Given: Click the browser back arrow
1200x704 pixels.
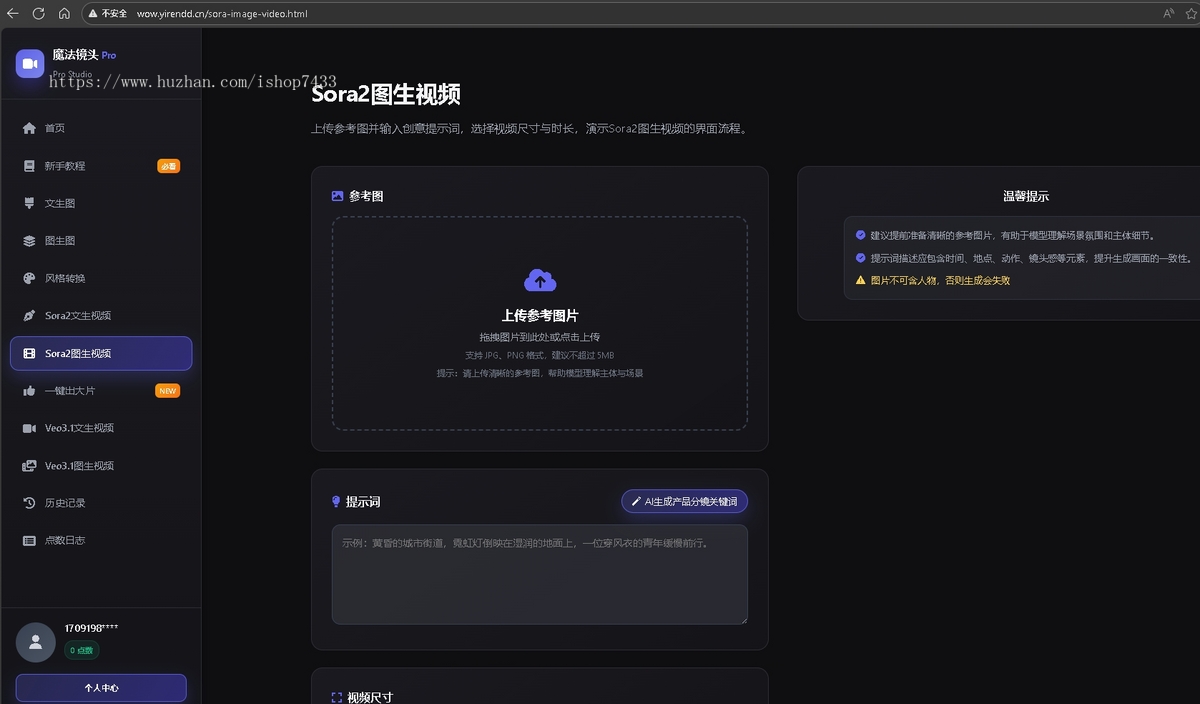Looking at the screenshot, I should [13, 14].
